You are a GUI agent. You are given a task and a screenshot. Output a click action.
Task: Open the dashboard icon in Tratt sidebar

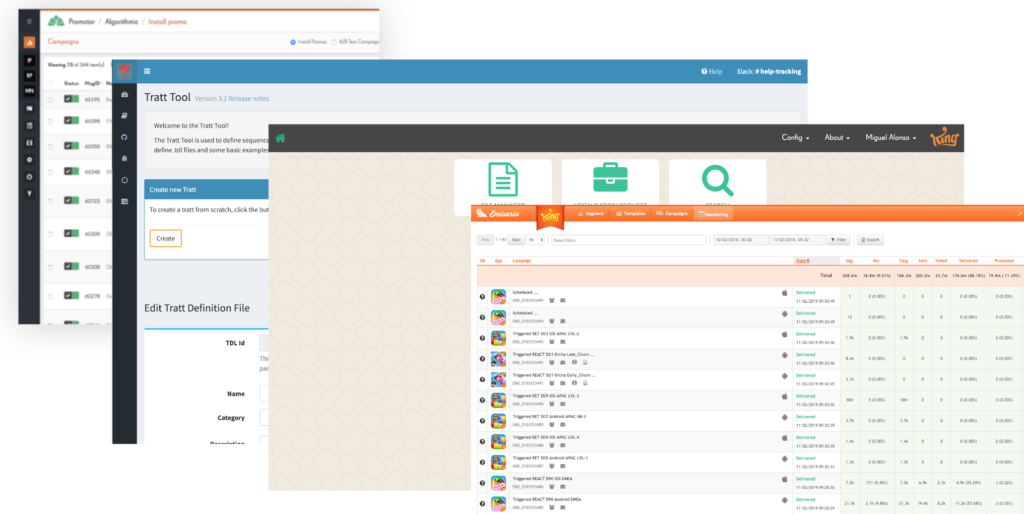coord(125,95)
